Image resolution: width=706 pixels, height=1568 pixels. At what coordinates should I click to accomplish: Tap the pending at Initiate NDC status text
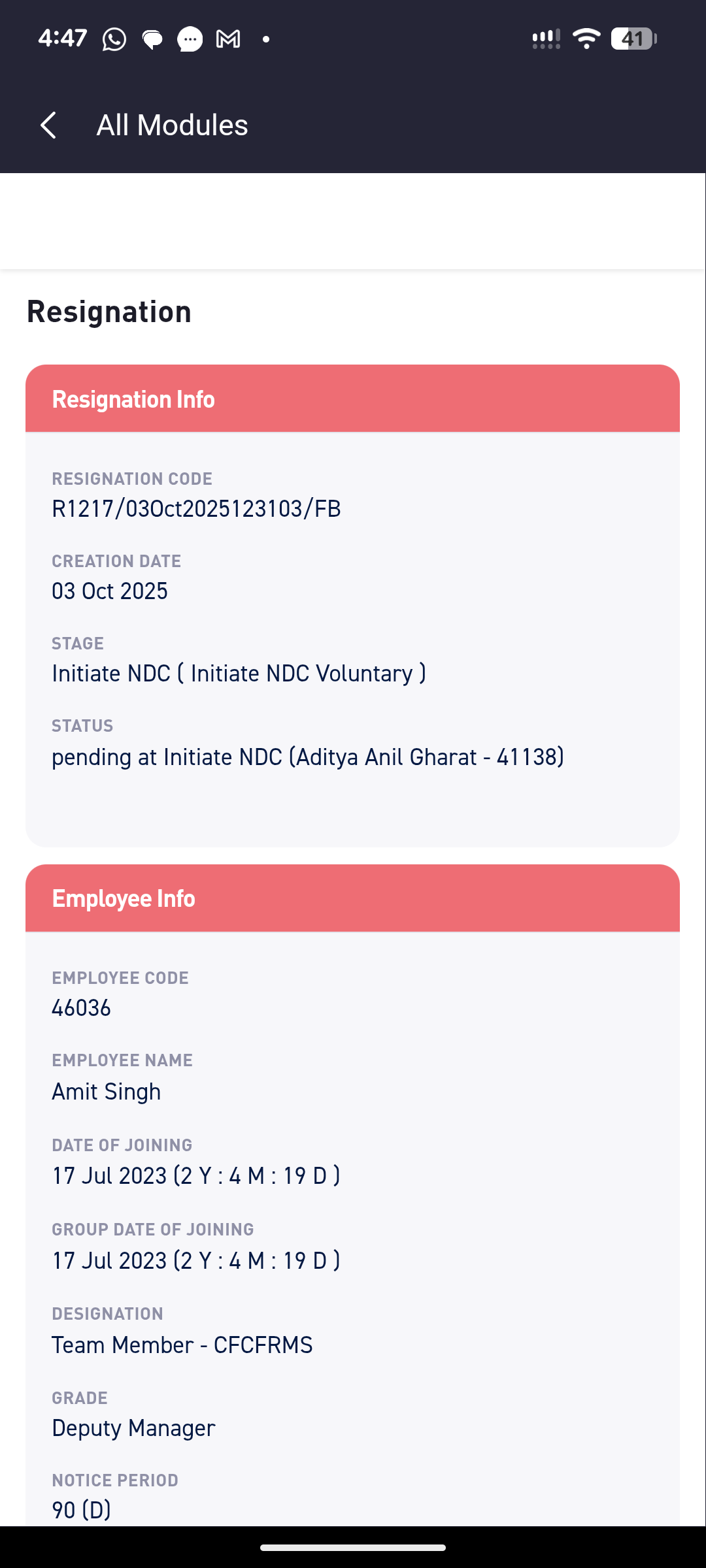coord(308,757)
